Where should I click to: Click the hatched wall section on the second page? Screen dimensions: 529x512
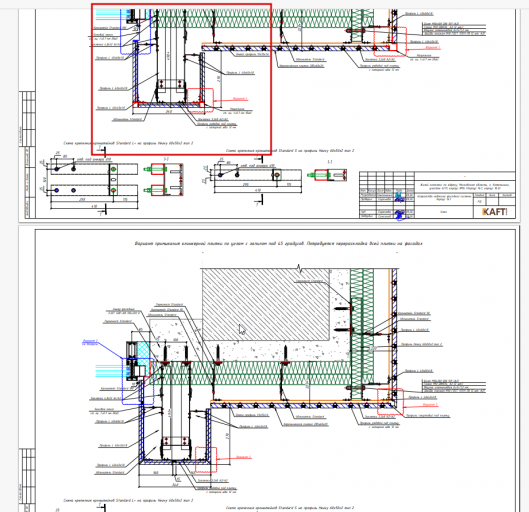tap(266, 305)
